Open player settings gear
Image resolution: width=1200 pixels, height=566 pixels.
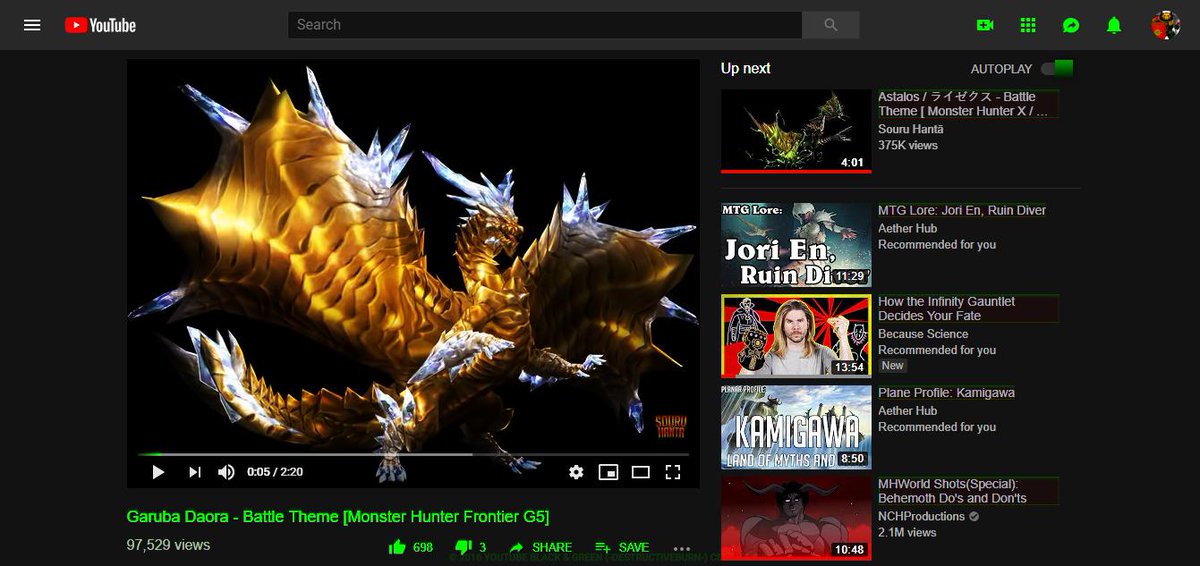pyautogui.click(x=576, y=472)
